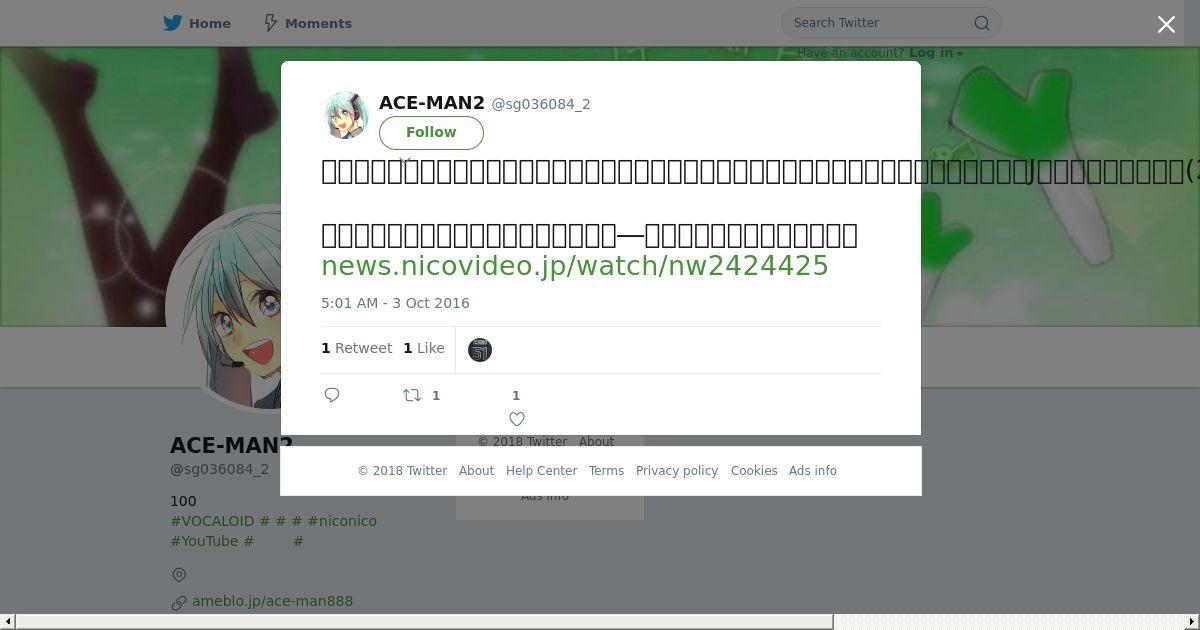Open the news.nicovideo.jp watch link
This screenshot has width=1200, height=630.
click(575, 266)
